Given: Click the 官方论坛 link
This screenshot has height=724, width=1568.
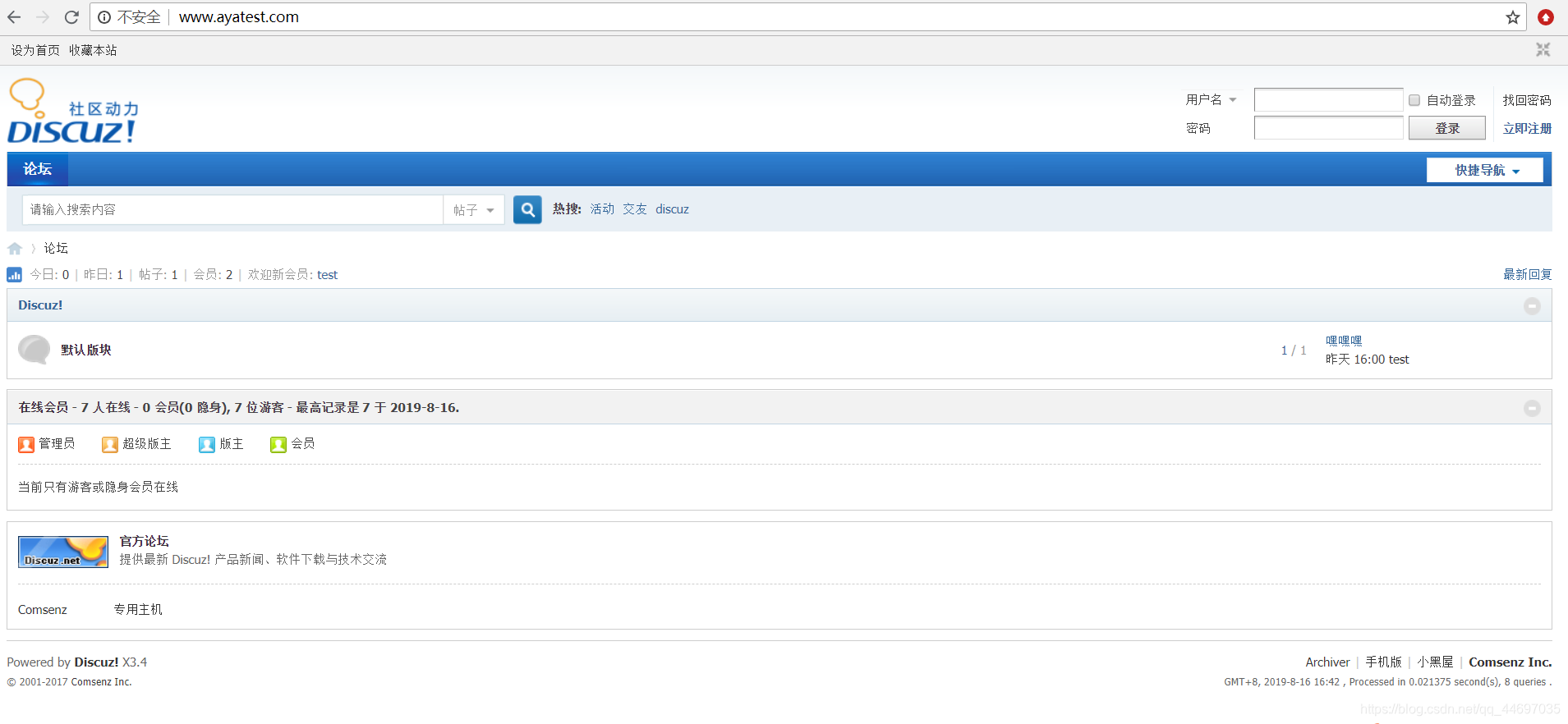Looking at the screenshot, I should pyautogui.click(x=144, y=541).
